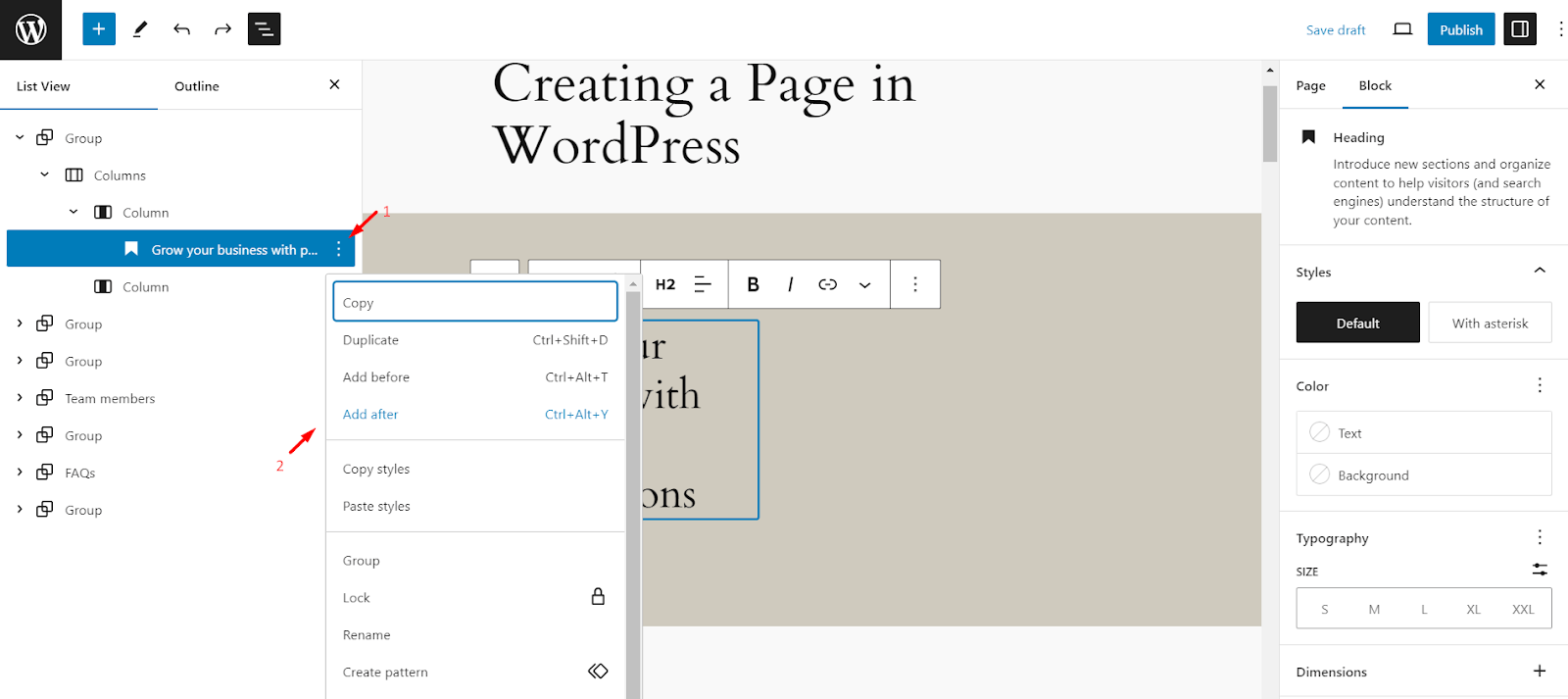Switch to the Page tab

(x=1310, y=86)
